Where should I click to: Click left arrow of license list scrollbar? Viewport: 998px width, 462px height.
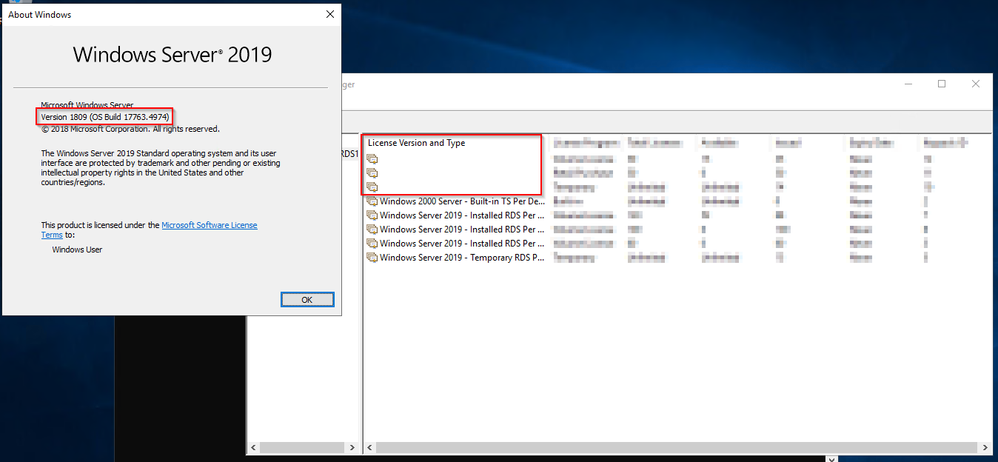369,447
